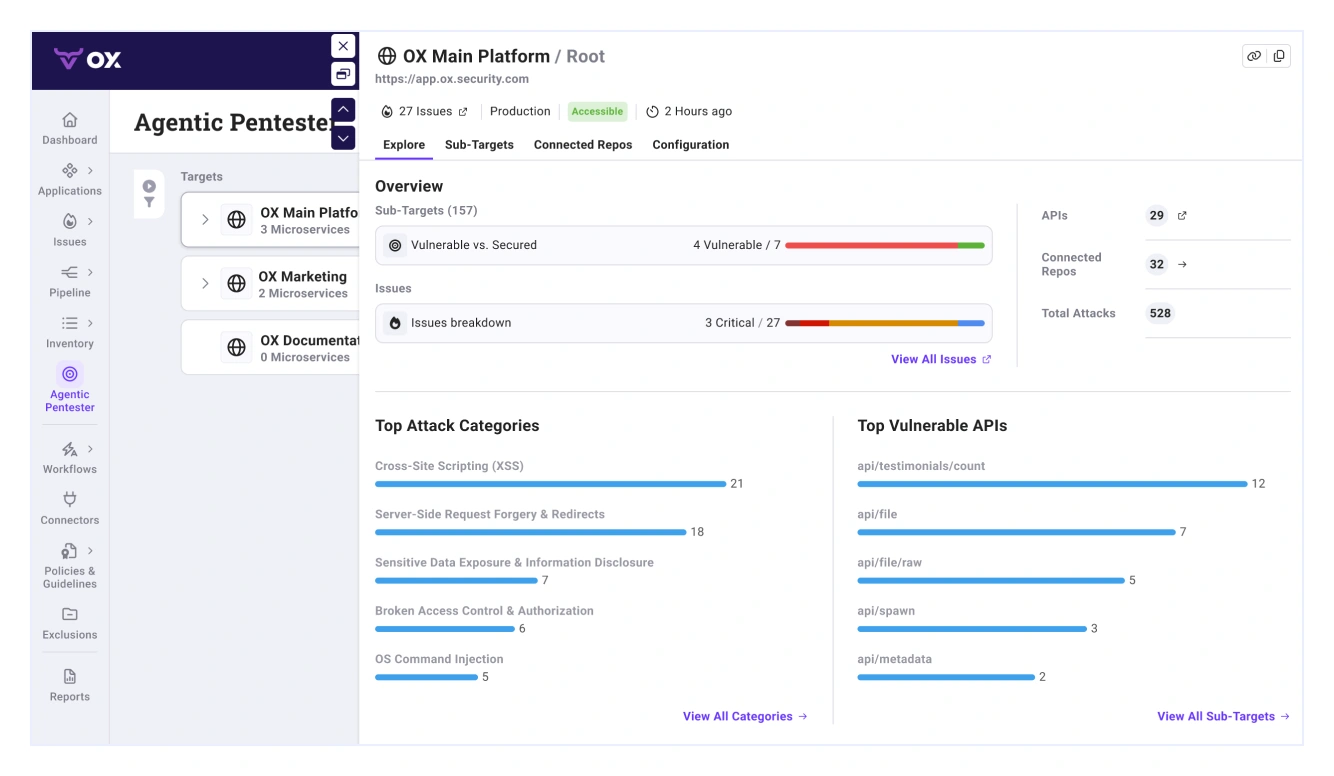Viewport: 1334px width, 776px height.
Task: Select the OX Main Platform target name in list
Action: [x=309, y=212]
